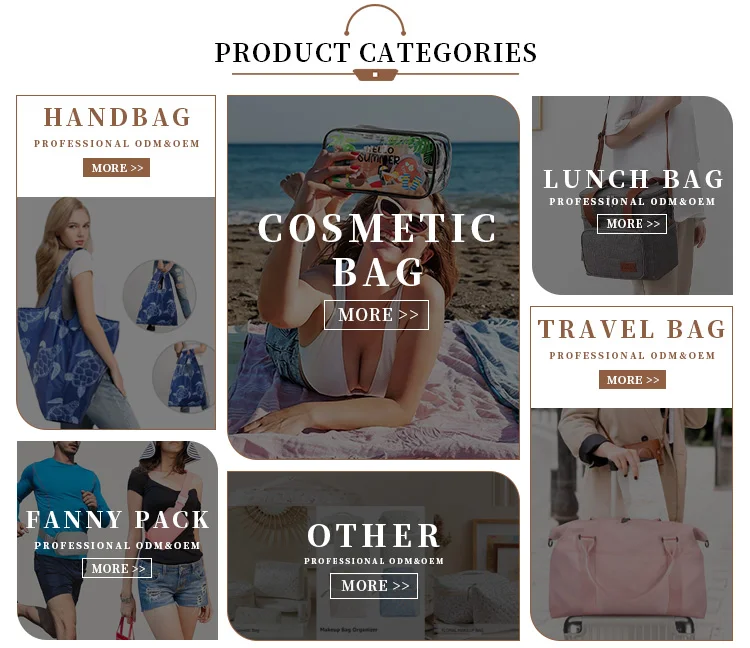
Task: Click the clear Hello Summer cosmetic pouch
Action: (387, 162)
